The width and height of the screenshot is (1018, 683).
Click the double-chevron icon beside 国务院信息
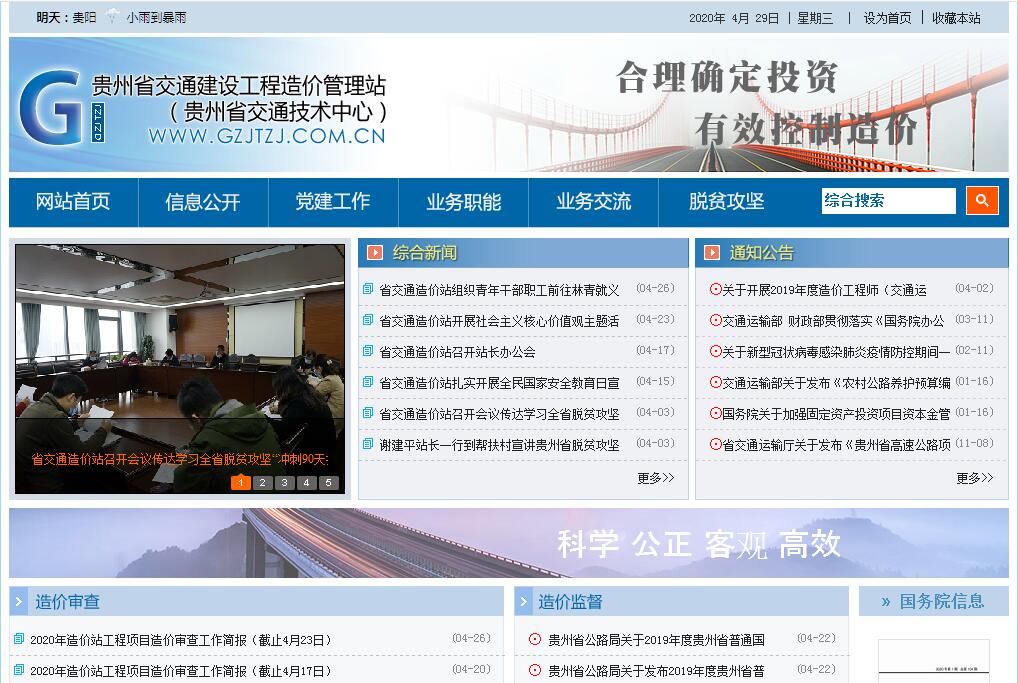coord(886,602)
